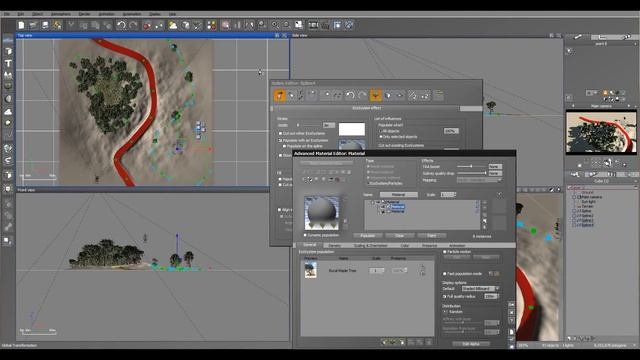
Task: Select the cube primitive tool in the left toolbar
Action: [x=8, y=51]
